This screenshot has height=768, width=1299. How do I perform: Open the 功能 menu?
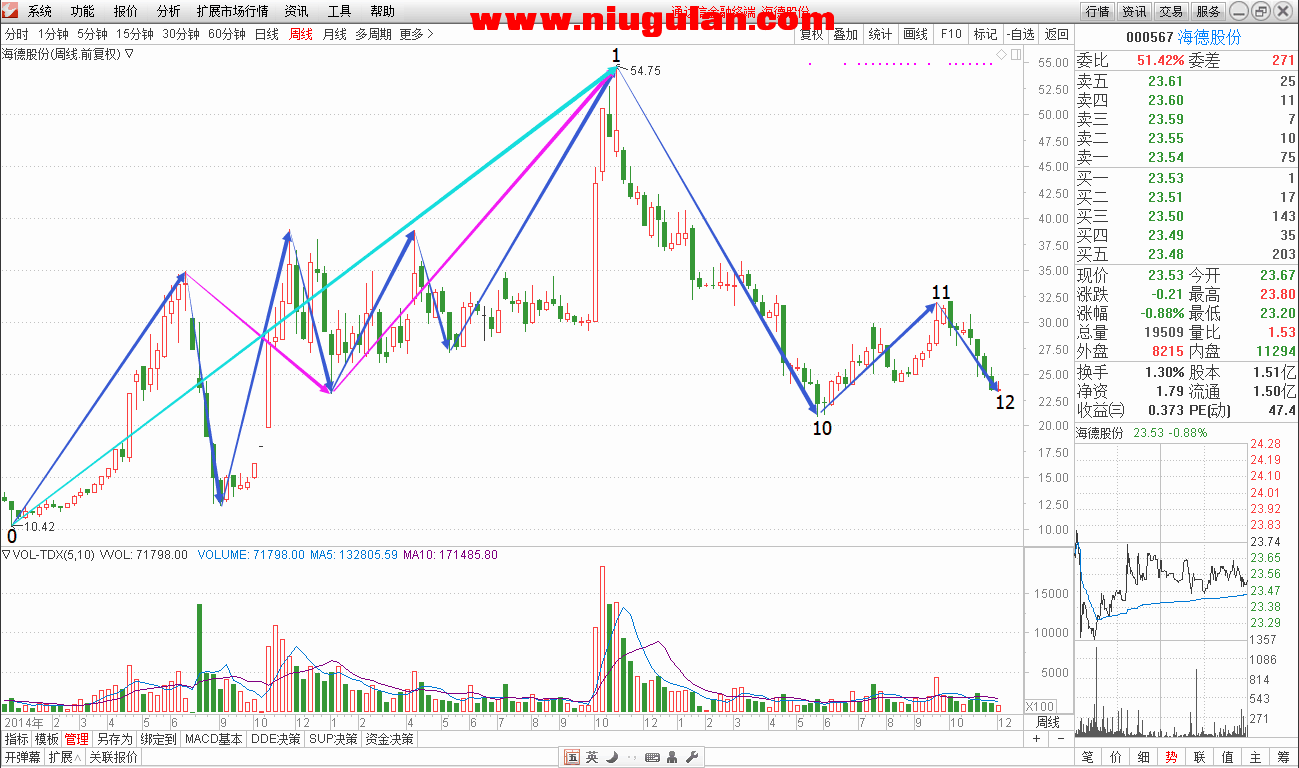[83, 12]
